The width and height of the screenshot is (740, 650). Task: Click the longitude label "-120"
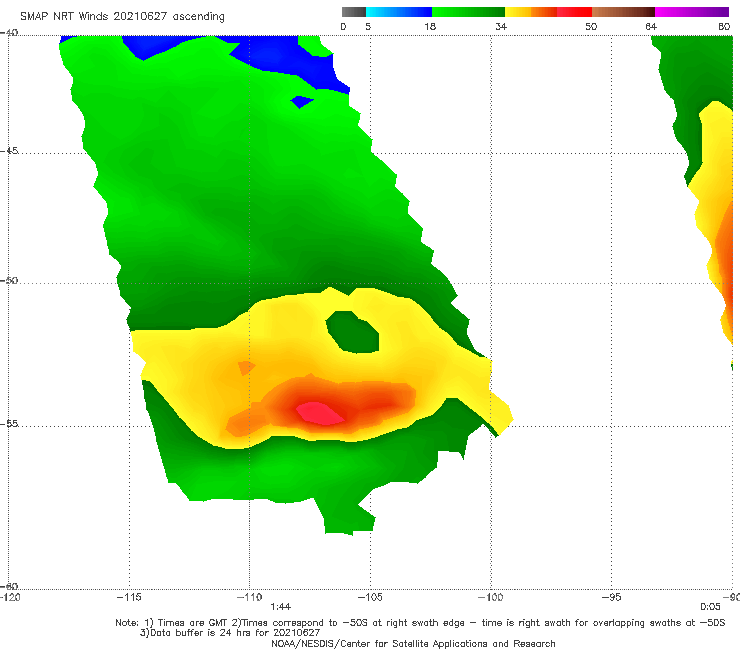tap(10, 597)
